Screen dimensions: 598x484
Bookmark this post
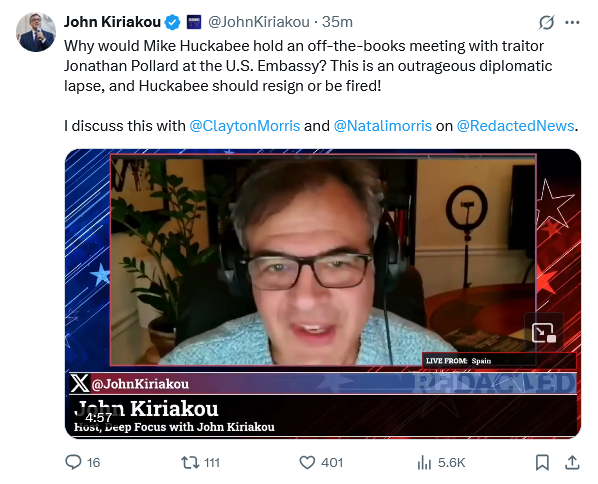[x=542, y=462]
